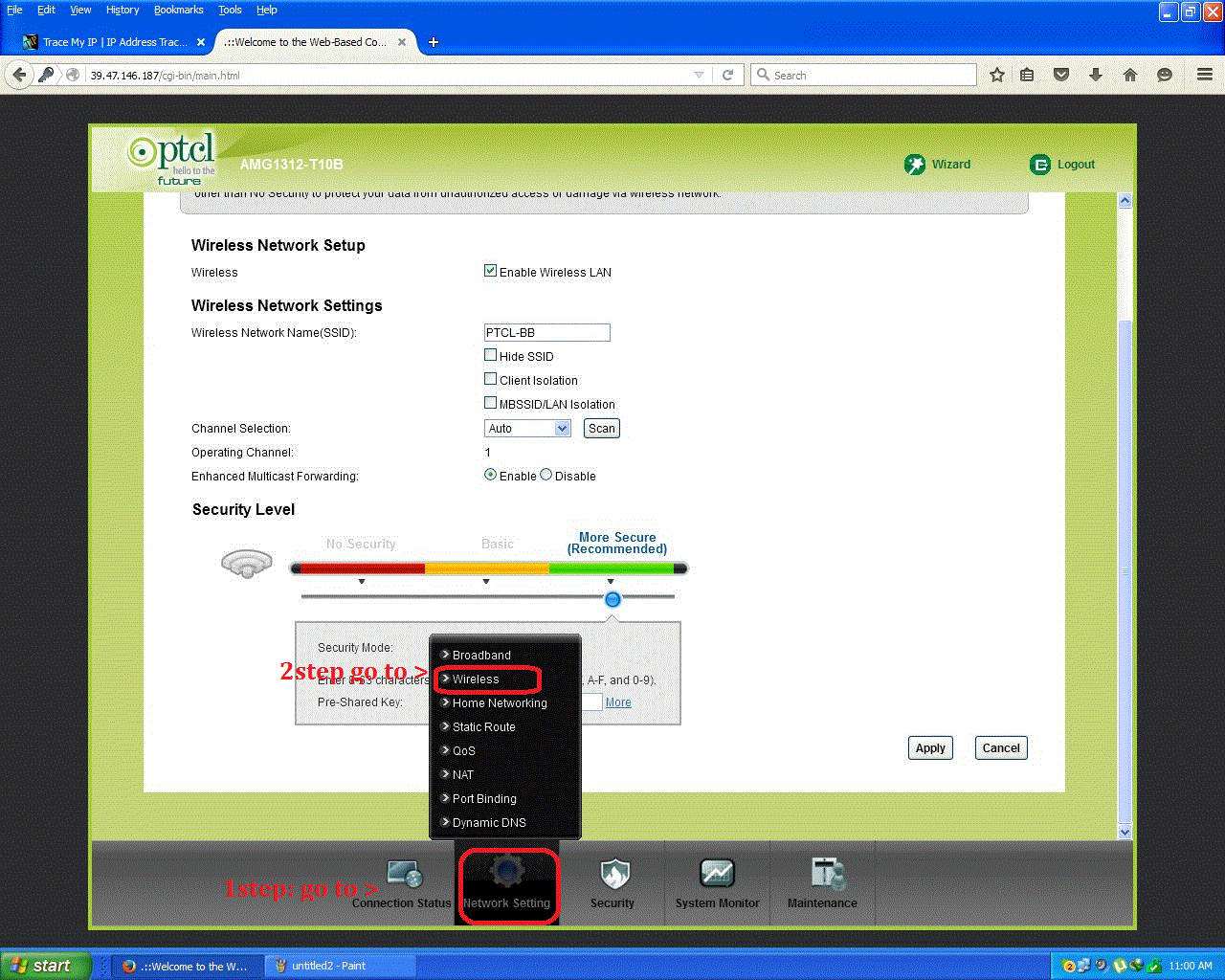Click the Logout icon
The height and width of the screenshot is (980, 1225).
(1040, 164)
